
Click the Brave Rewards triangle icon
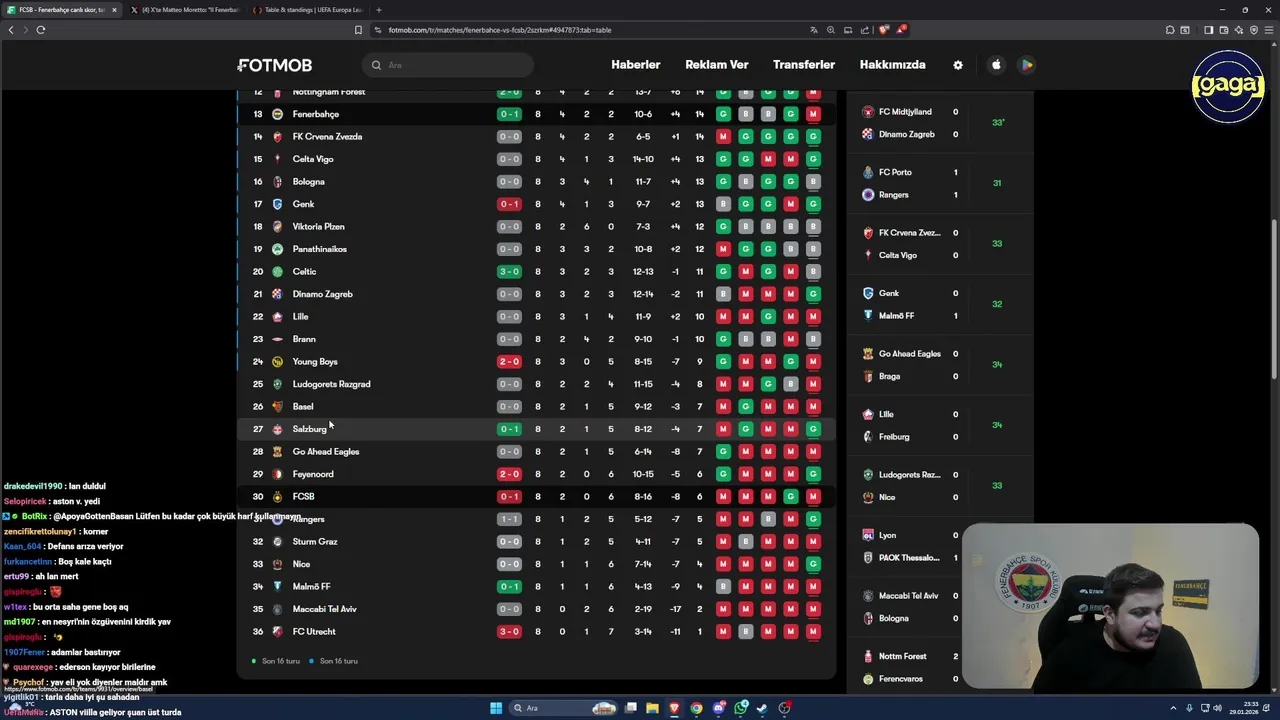(x=901, y=30)
